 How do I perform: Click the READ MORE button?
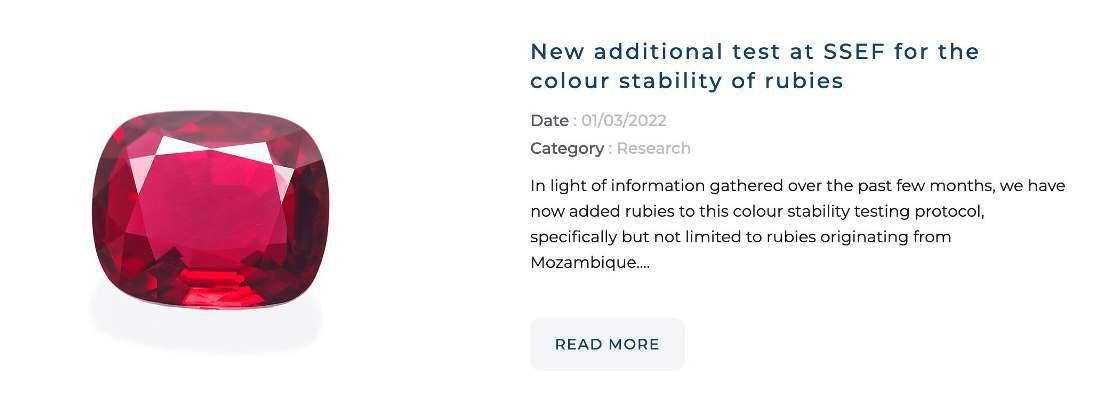(607, 344)
